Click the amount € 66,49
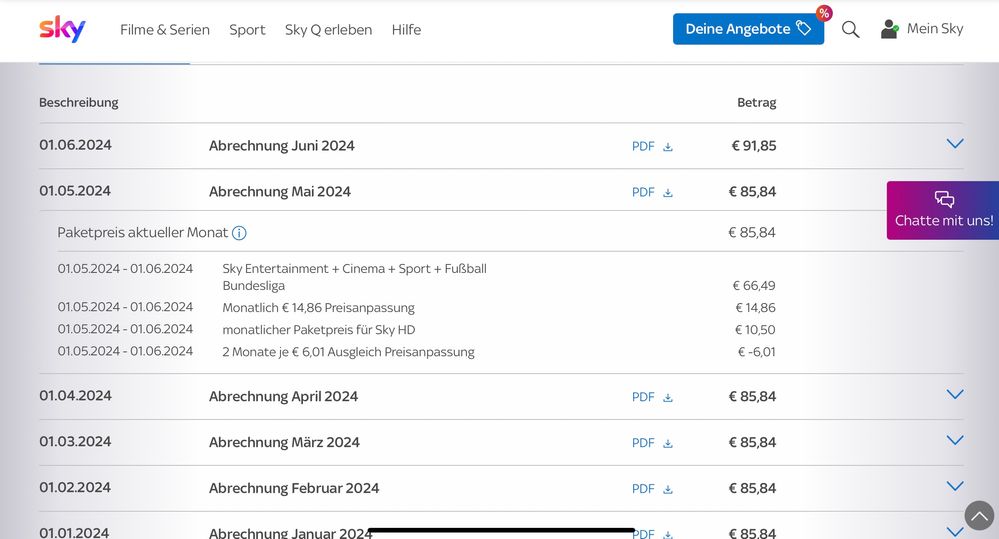 (x=754, y=286)
